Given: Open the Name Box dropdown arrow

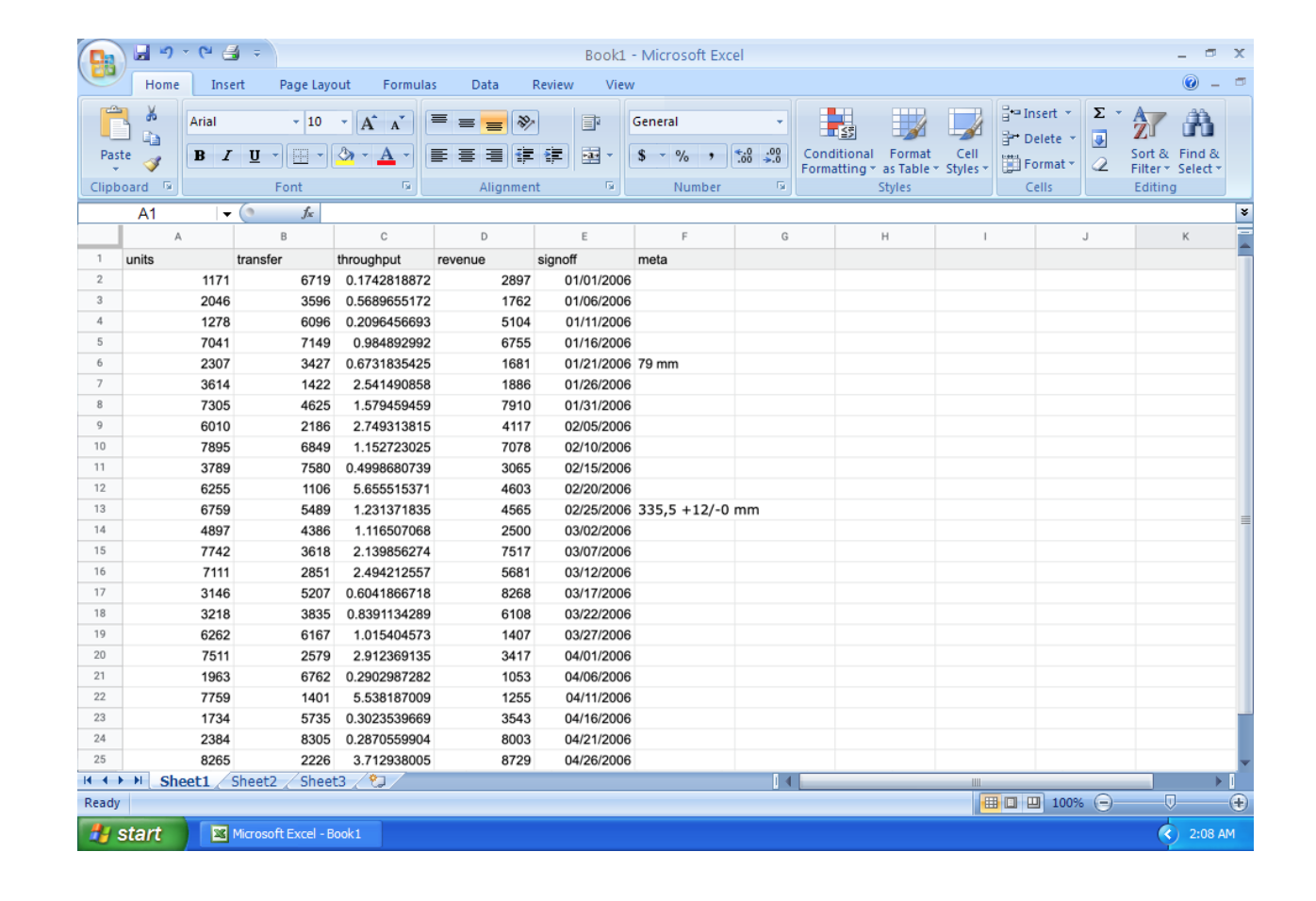Looking at the screenshot, I should point(227,214).
